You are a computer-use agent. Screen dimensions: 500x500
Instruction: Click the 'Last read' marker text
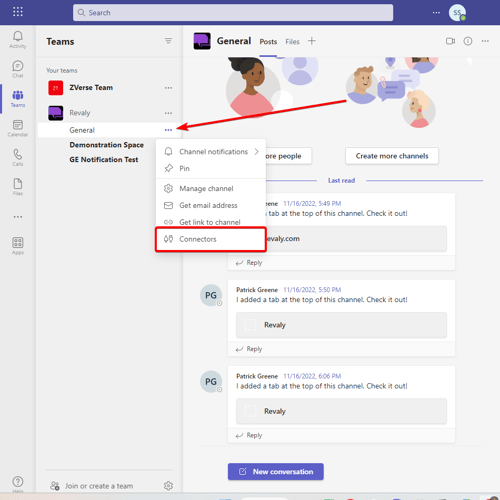(341, 180)
